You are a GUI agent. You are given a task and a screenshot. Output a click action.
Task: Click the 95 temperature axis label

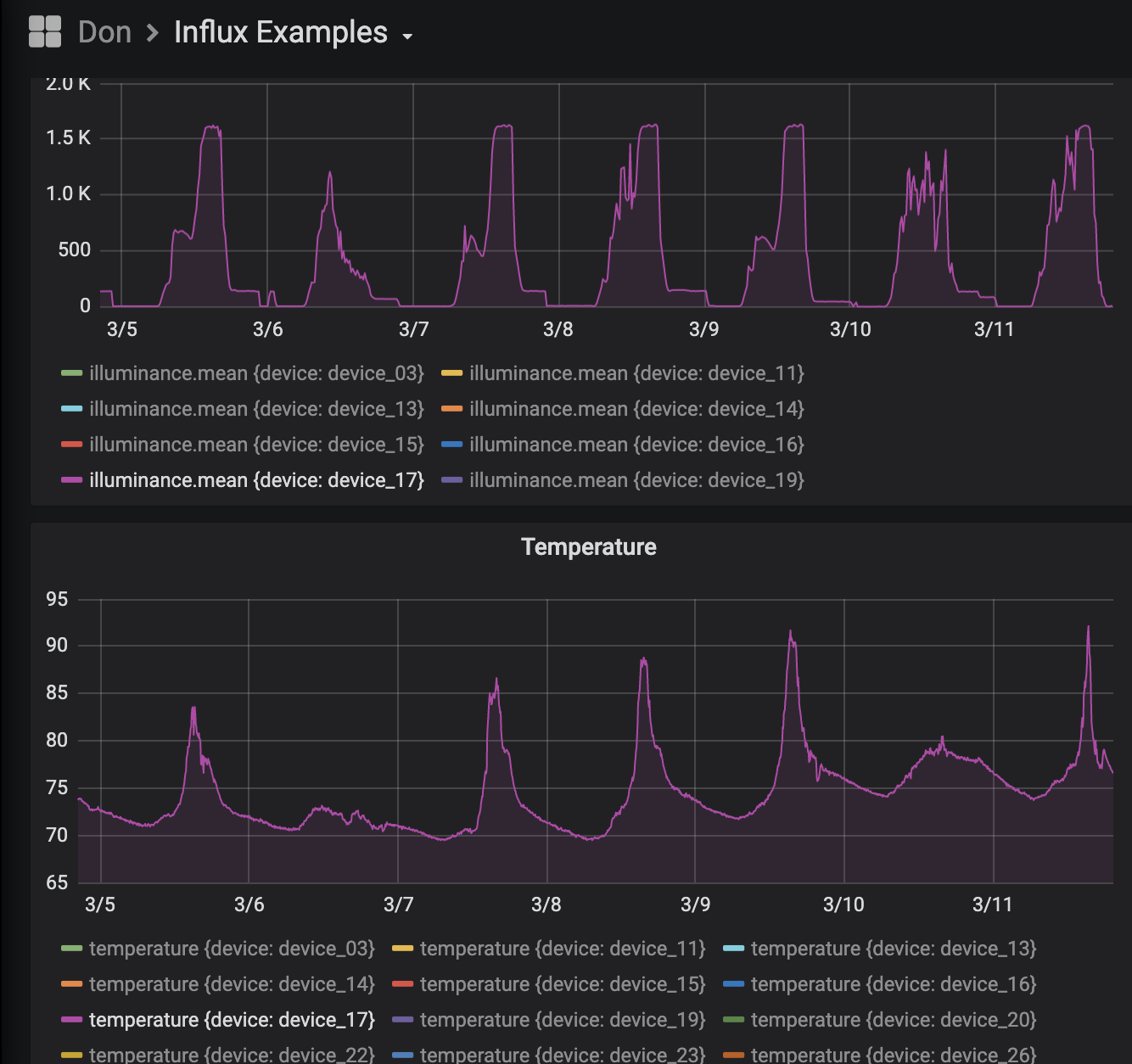tap(57, 599)
